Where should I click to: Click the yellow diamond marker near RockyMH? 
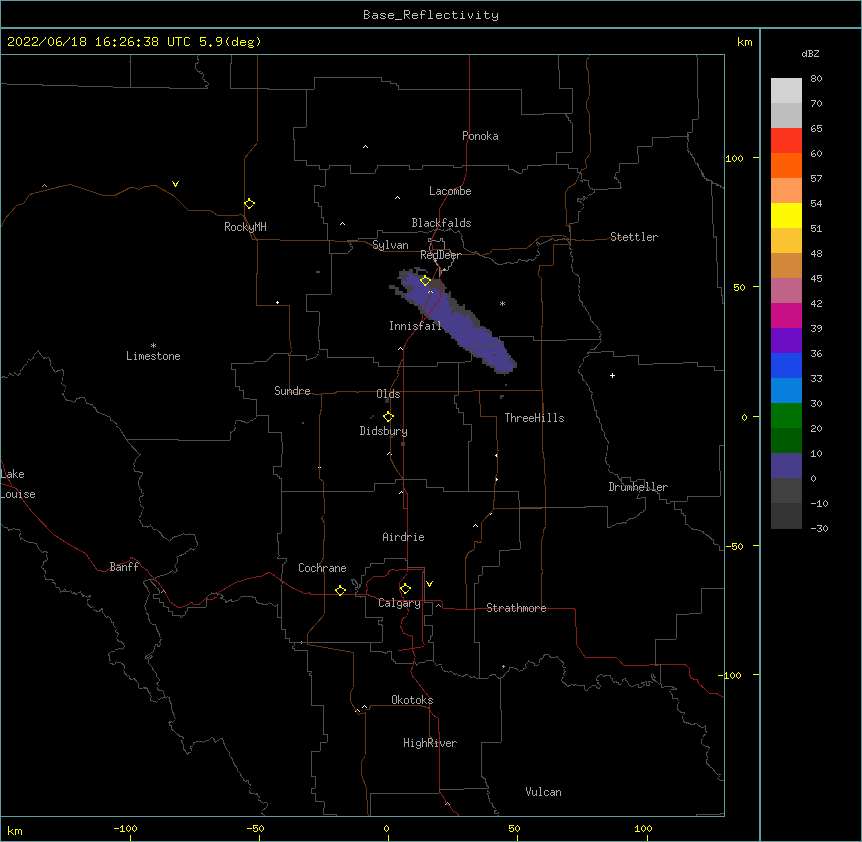coord(249,204)
